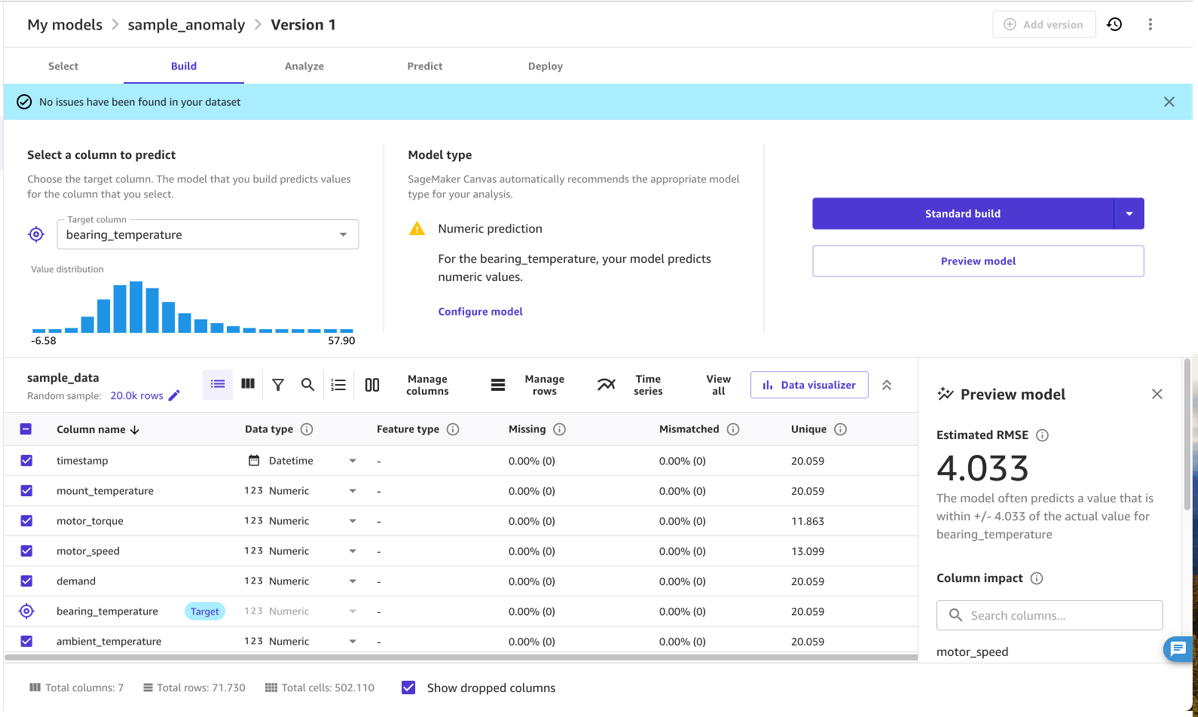Click the tallest bar in value distribution
This screenshot has width=1198, height=717.
[136, 307]
